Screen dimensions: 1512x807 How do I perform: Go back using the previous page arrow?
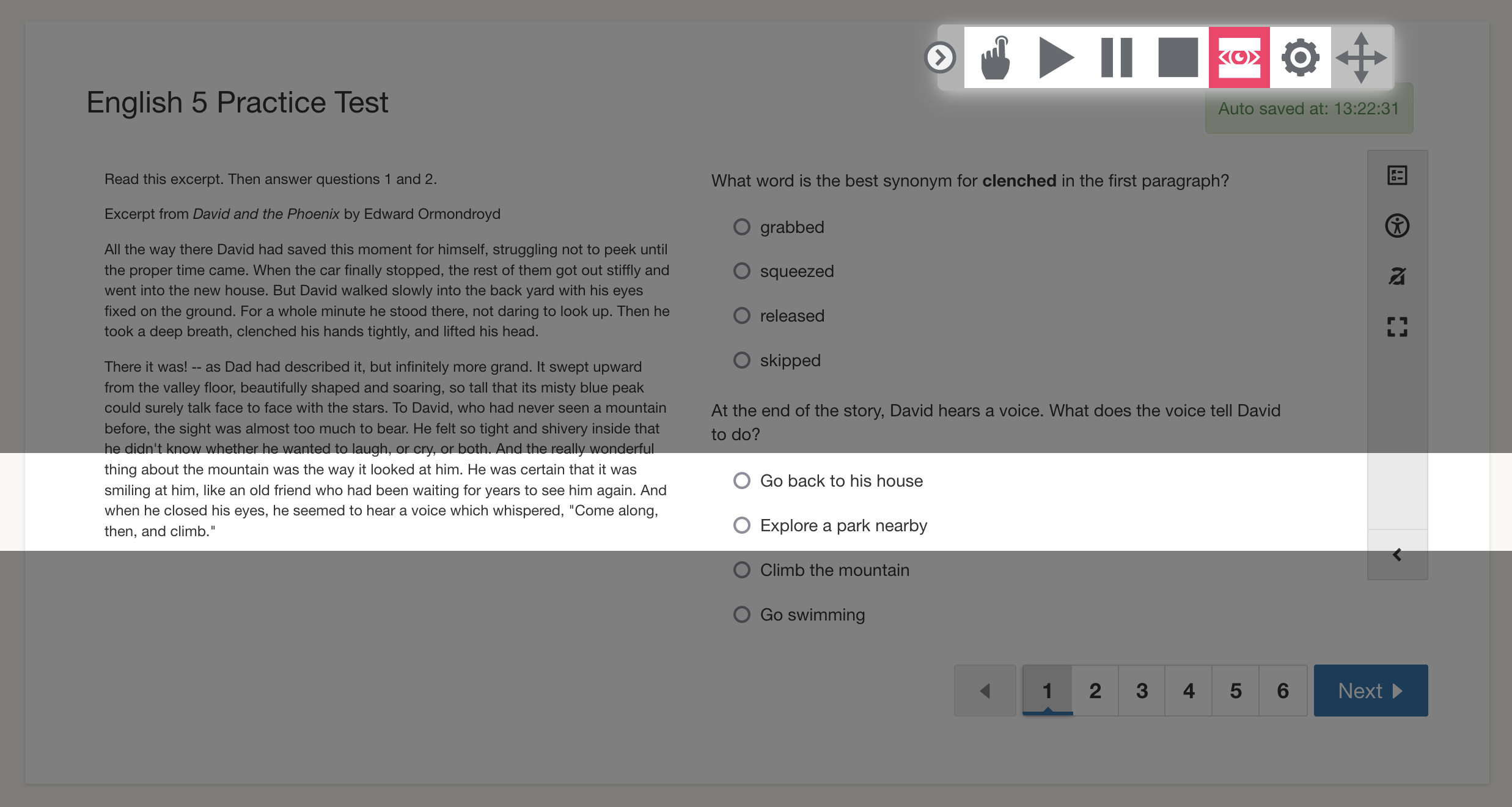click(x=985, y=690)
